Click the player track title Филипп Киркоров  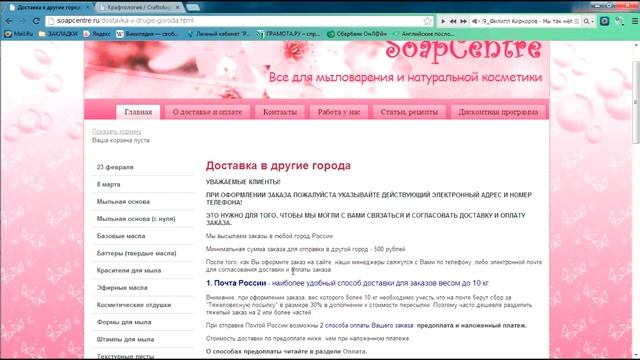click(527, 21)
